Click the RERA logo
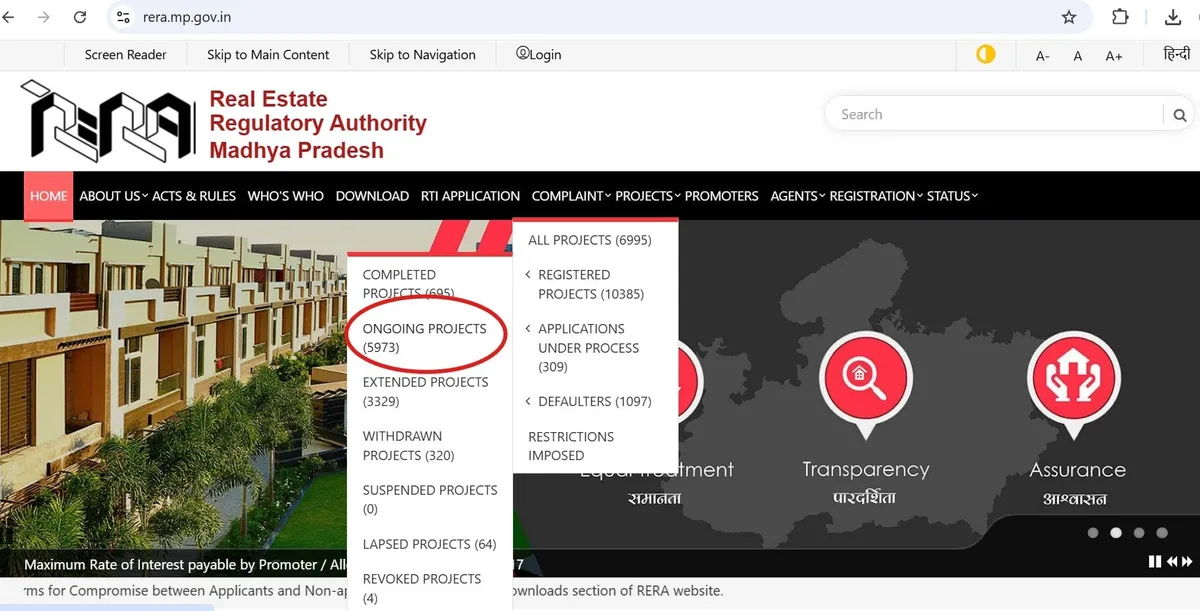 (108, 124)
